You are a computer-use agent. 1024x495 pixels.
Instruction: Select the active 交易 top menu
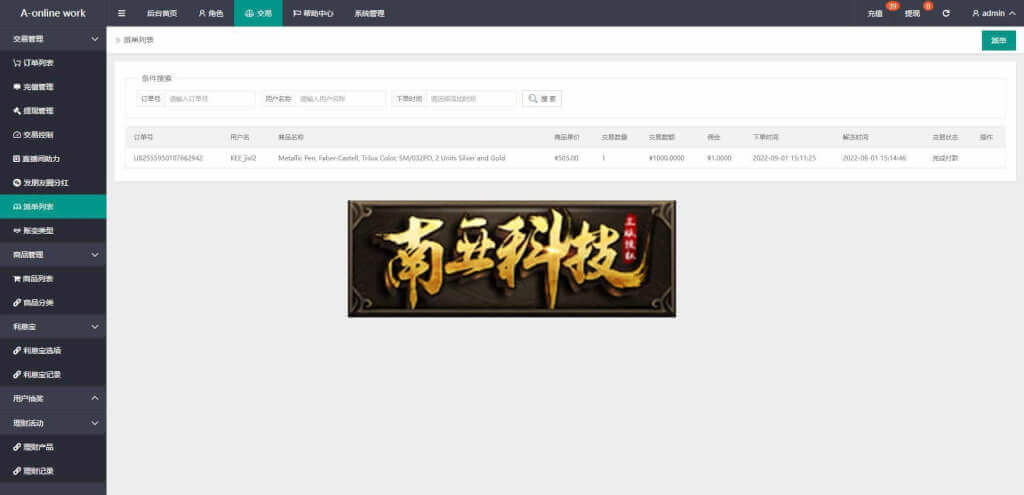pyautogui.click(x=258, y=13)
